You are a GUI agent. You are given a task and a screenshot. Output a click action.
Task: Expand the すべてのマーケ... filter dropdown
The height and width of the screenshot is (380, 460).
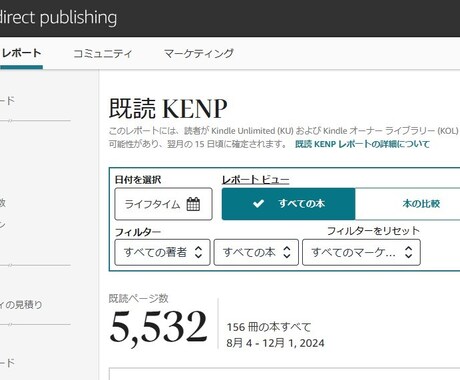[x=361, y=252]
